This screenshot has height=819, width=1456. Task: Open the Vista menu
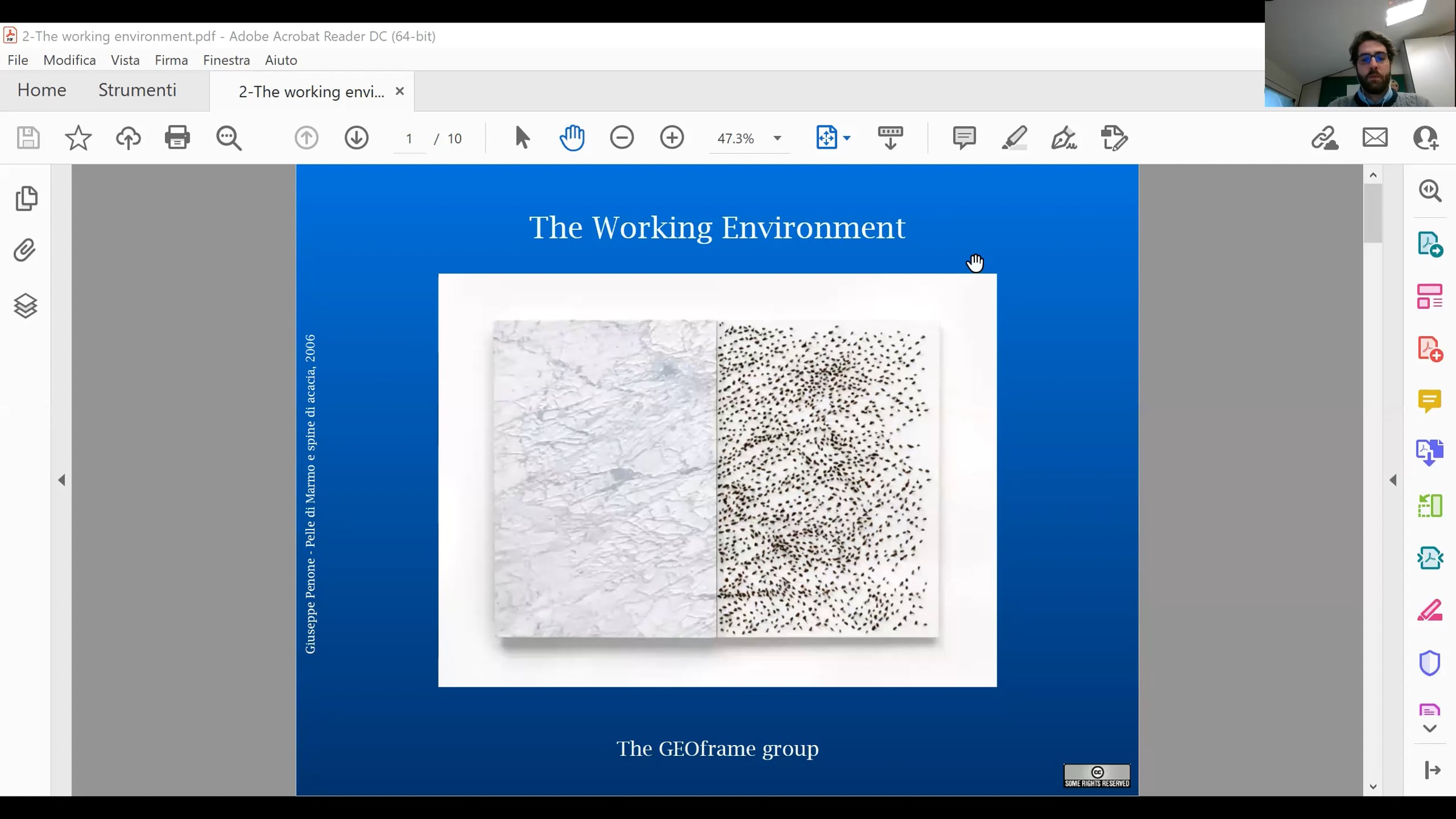(125, 60)
